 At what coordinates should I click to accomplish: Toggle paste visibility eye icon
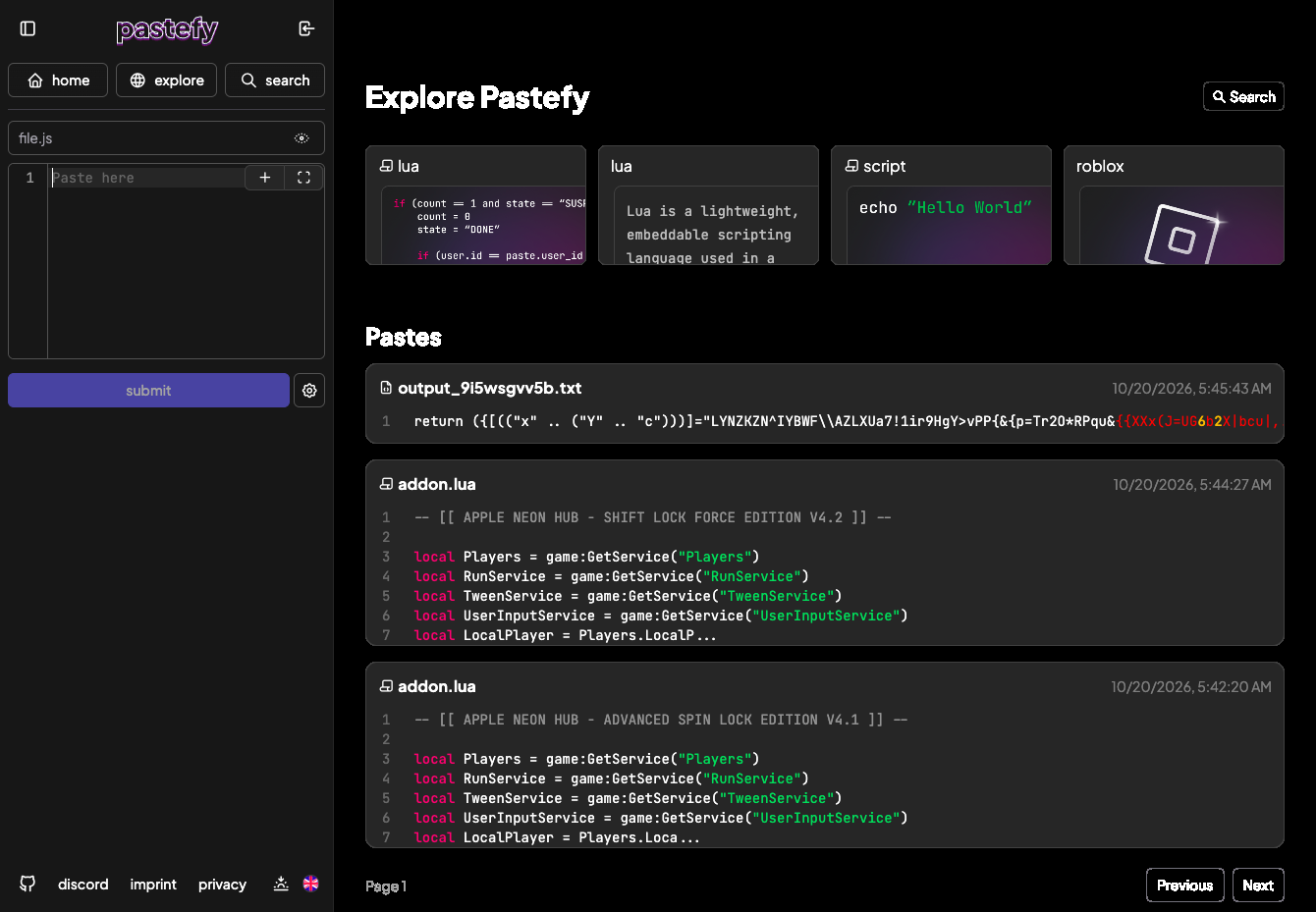point(302,138)
